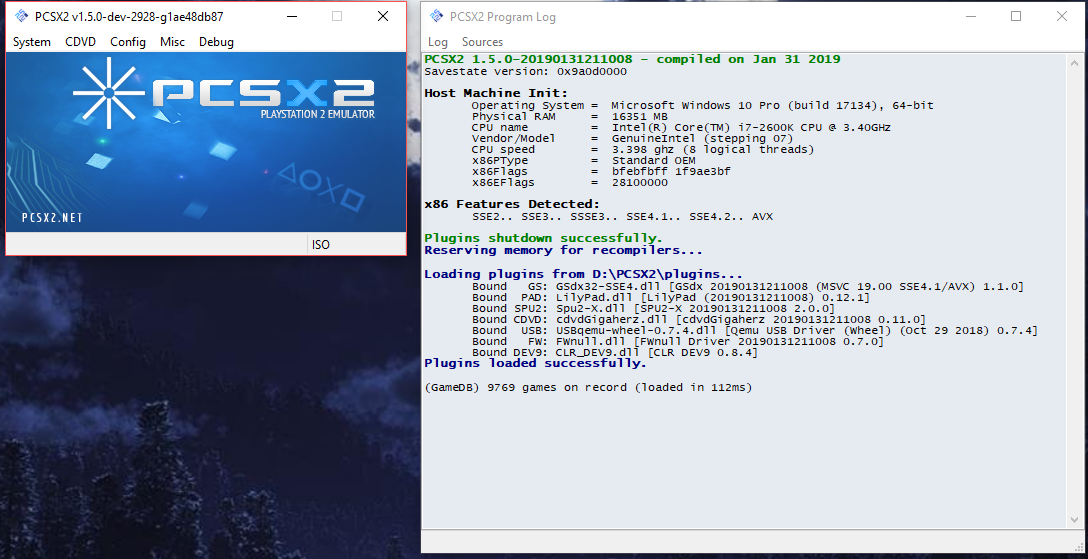Open the Sources menu in Program Log
1088x559 pixels.
(482, 42)
